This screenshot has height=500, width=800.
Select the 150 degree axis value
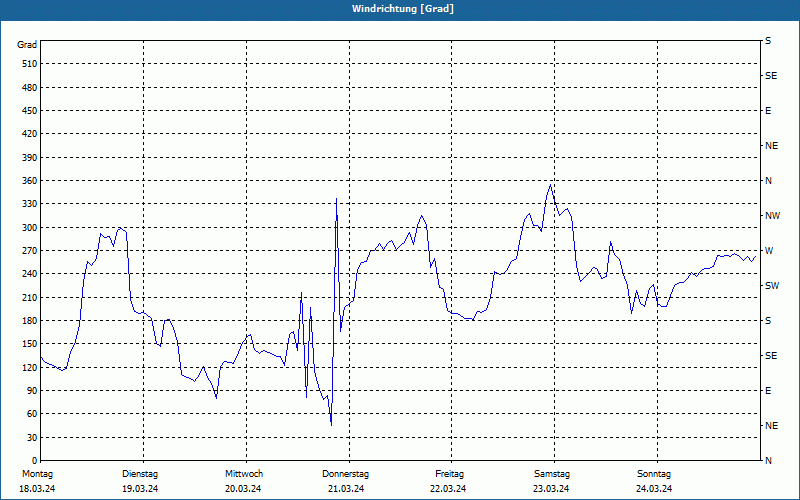(30, 344)
